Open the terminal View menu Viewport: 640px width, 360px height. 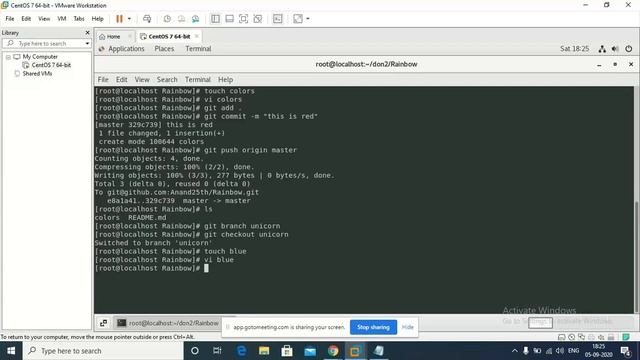(x=142, y=80)
